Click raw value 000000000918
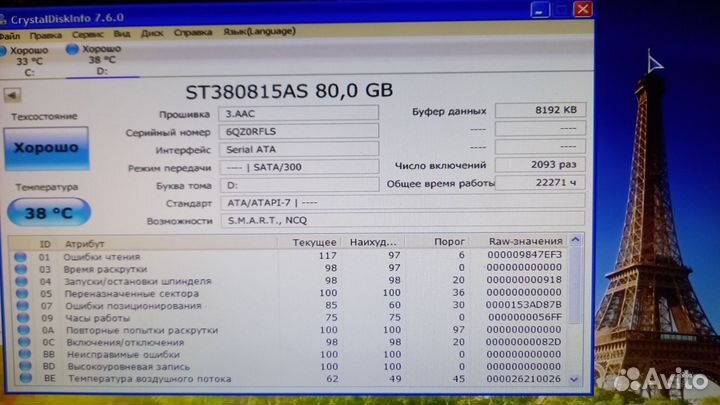Viewport: 720px width, 405px height. click(x=524, y=280)
